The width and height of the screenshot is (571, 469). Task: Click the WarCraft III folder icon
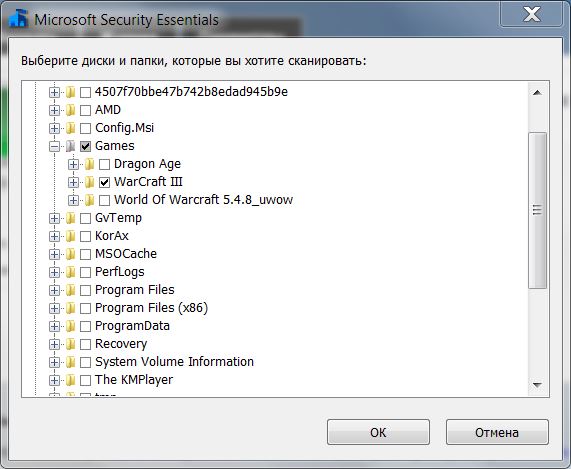90,182
